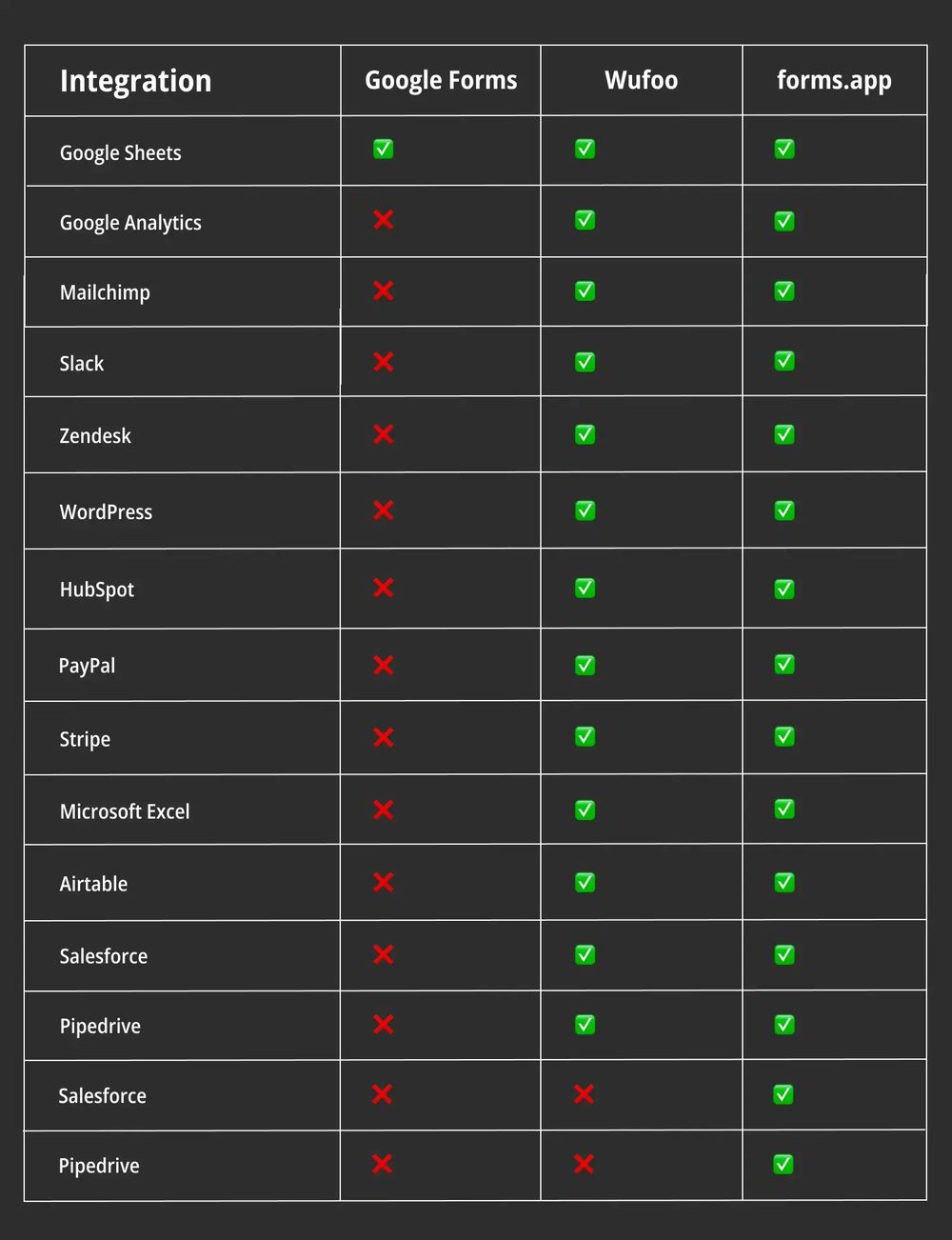Click the forms.app column header

[834, 80]
